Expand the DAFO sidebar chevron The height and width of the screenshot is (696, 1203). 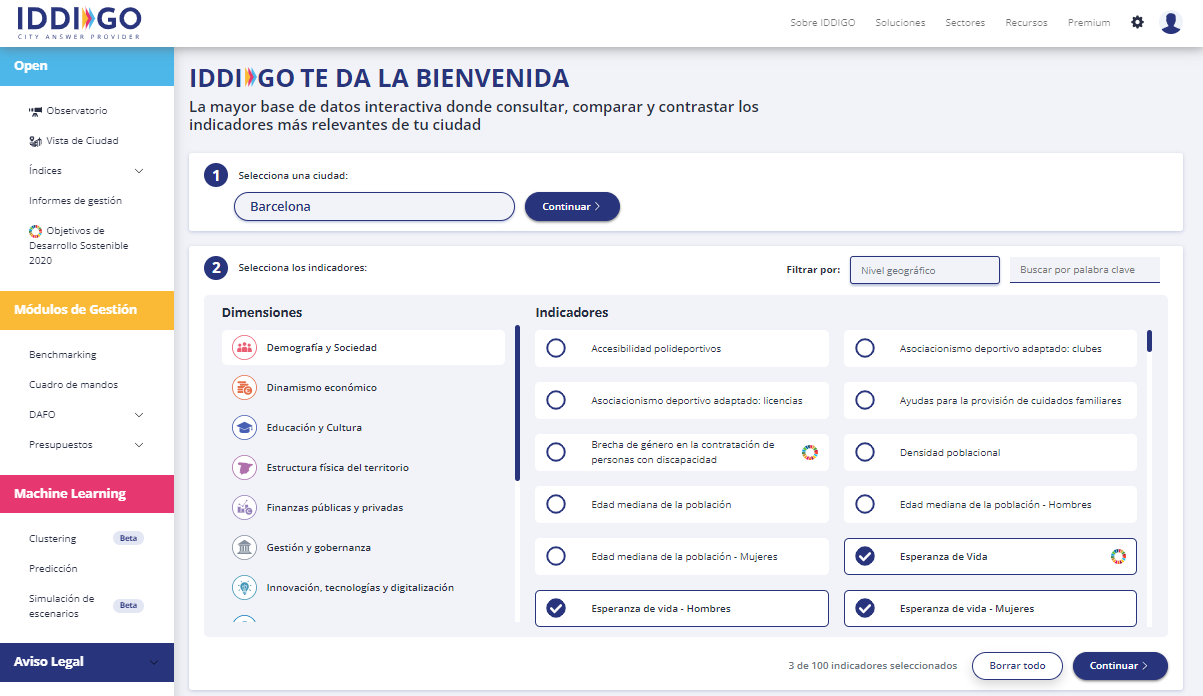pos(139,415)
